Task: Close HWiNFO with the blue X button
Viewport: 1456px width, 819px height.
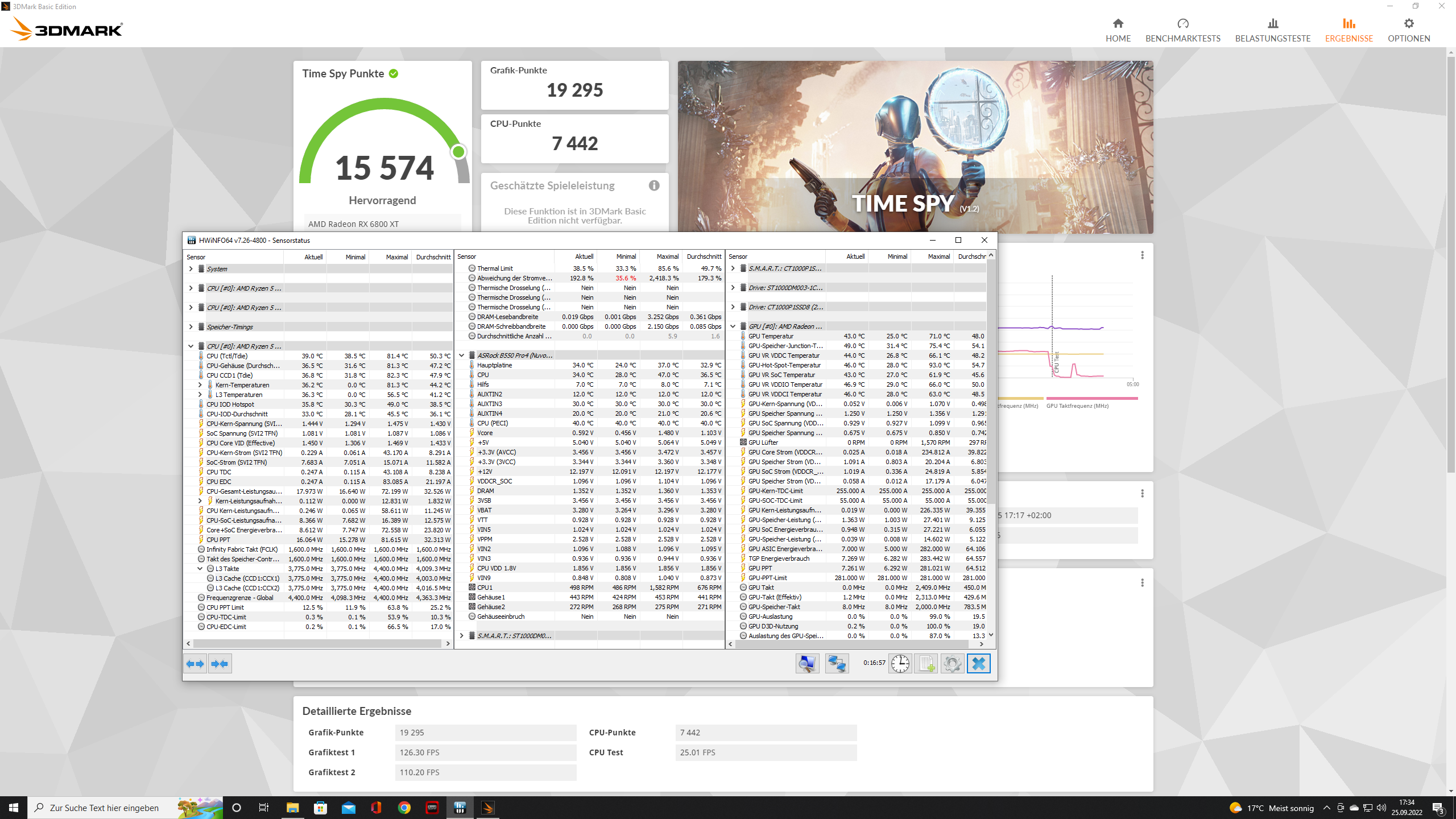Action: click(x=979, y=663)
